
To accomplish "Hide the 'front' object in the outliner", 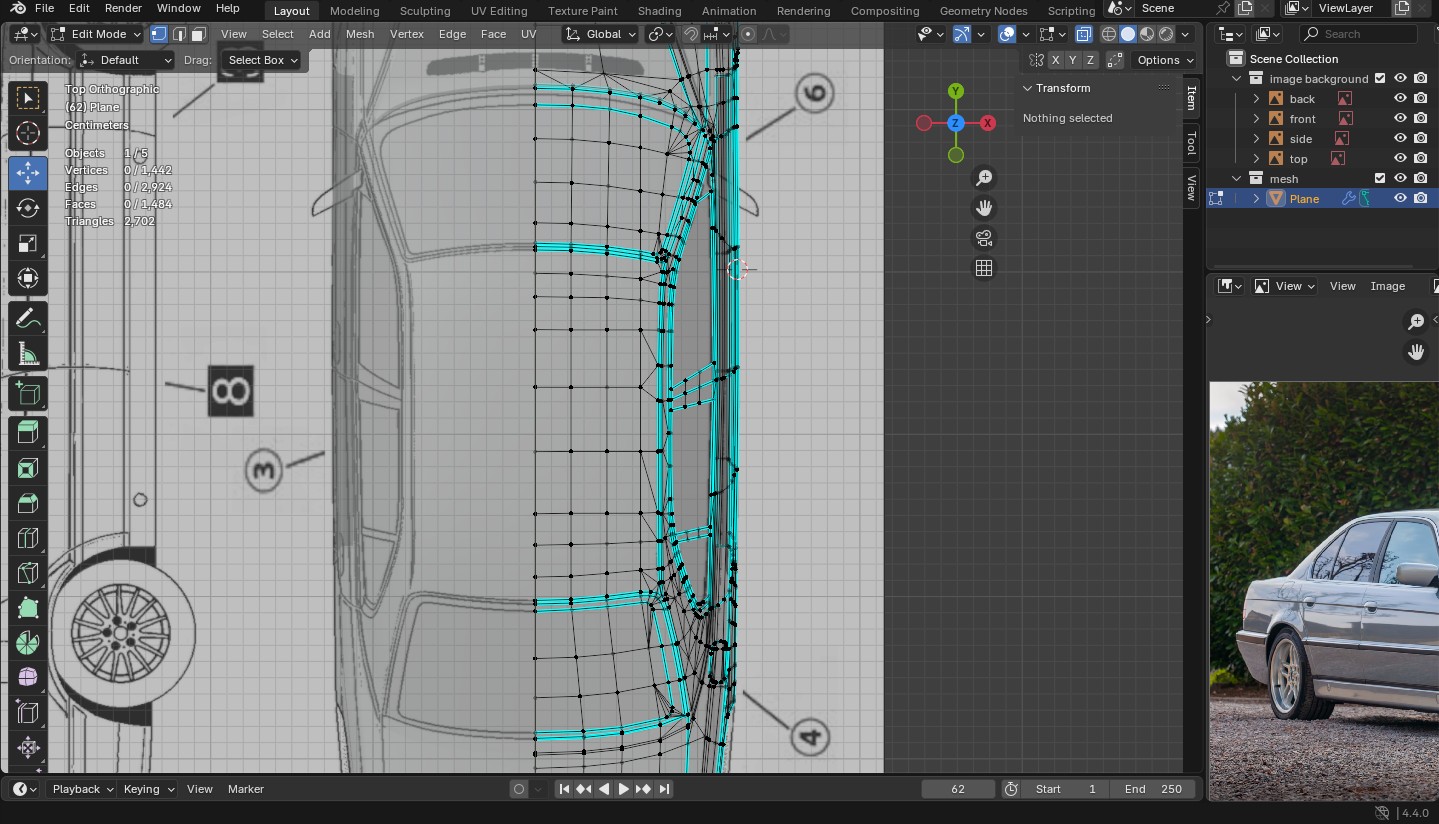I will coord(1400,119).
